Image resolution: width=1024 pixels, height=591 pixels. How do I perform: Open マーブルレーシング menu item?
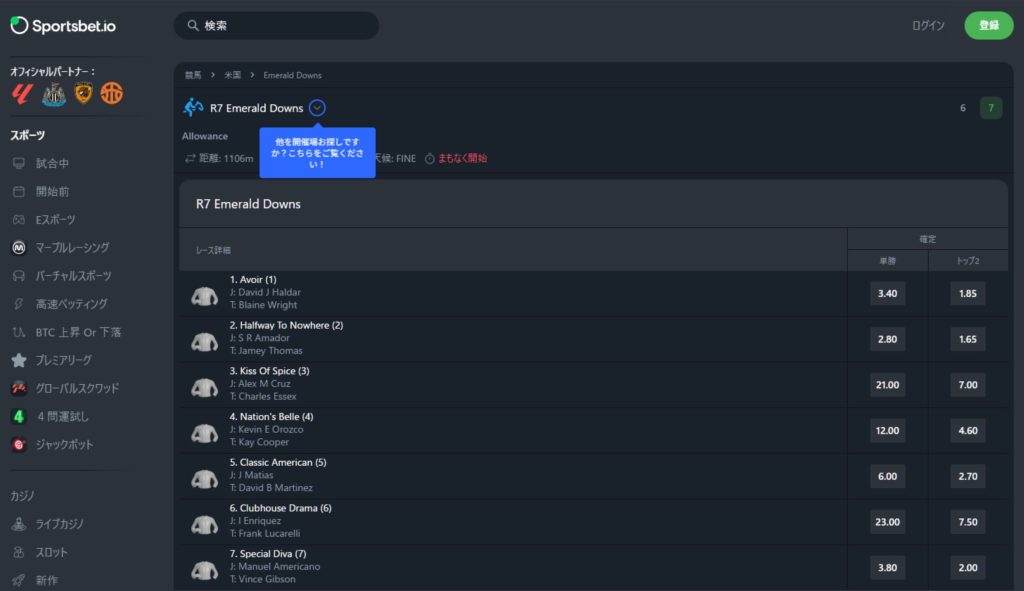click(72, 248)
